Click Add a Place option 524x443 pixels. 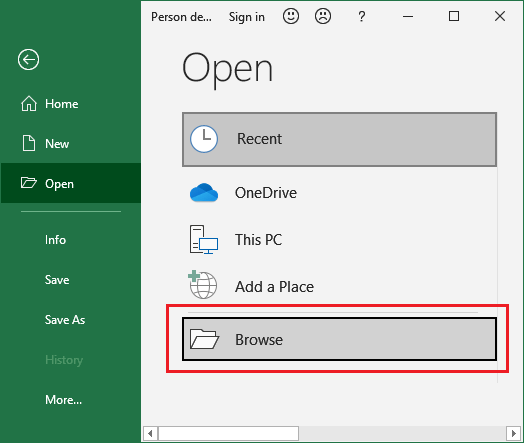tap(339, 286)
